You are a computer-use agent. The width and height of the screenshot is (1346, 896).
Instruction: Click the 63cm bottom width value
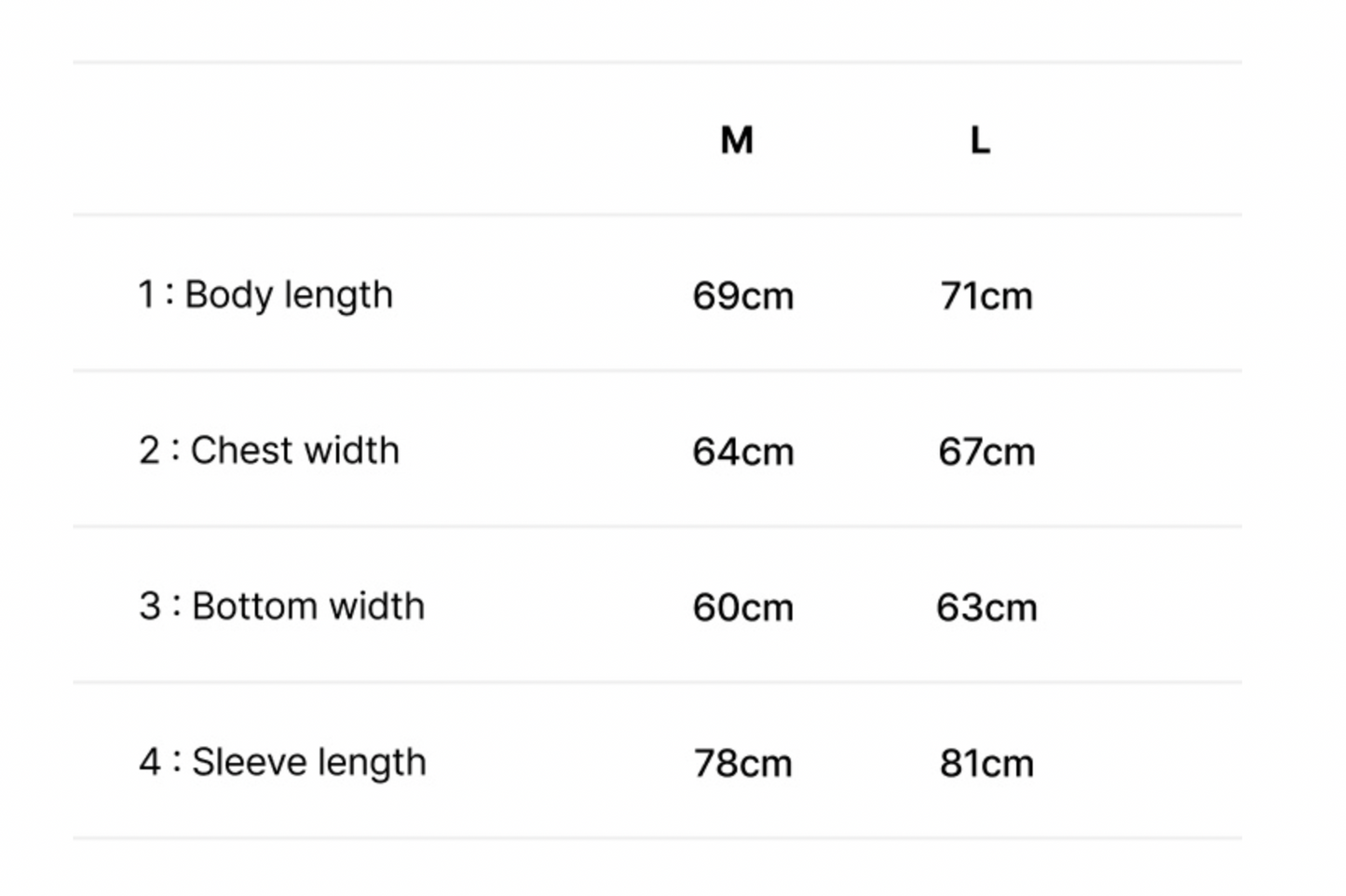pos(986,607)
